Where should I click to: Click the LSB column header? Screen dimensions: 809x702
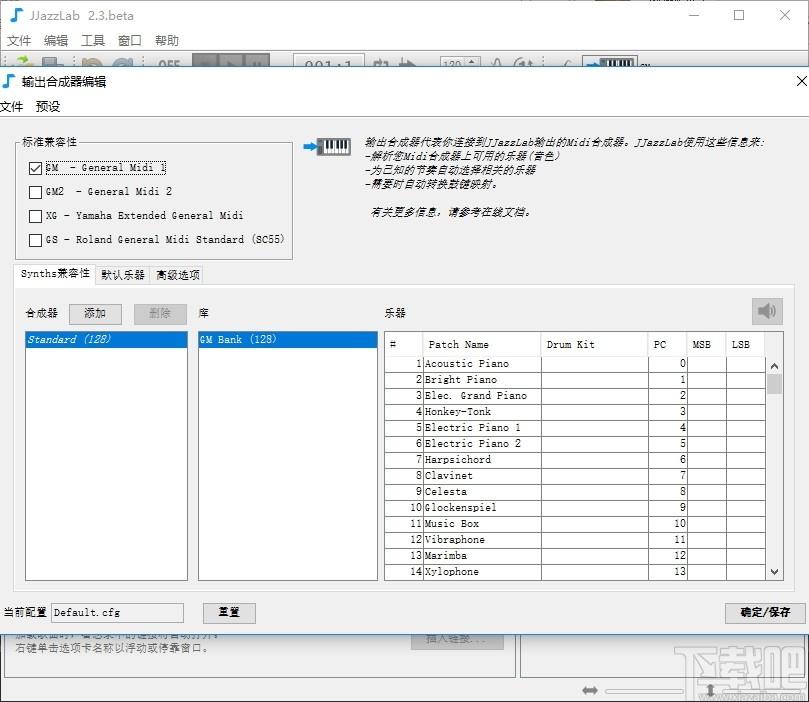(746, 345)
